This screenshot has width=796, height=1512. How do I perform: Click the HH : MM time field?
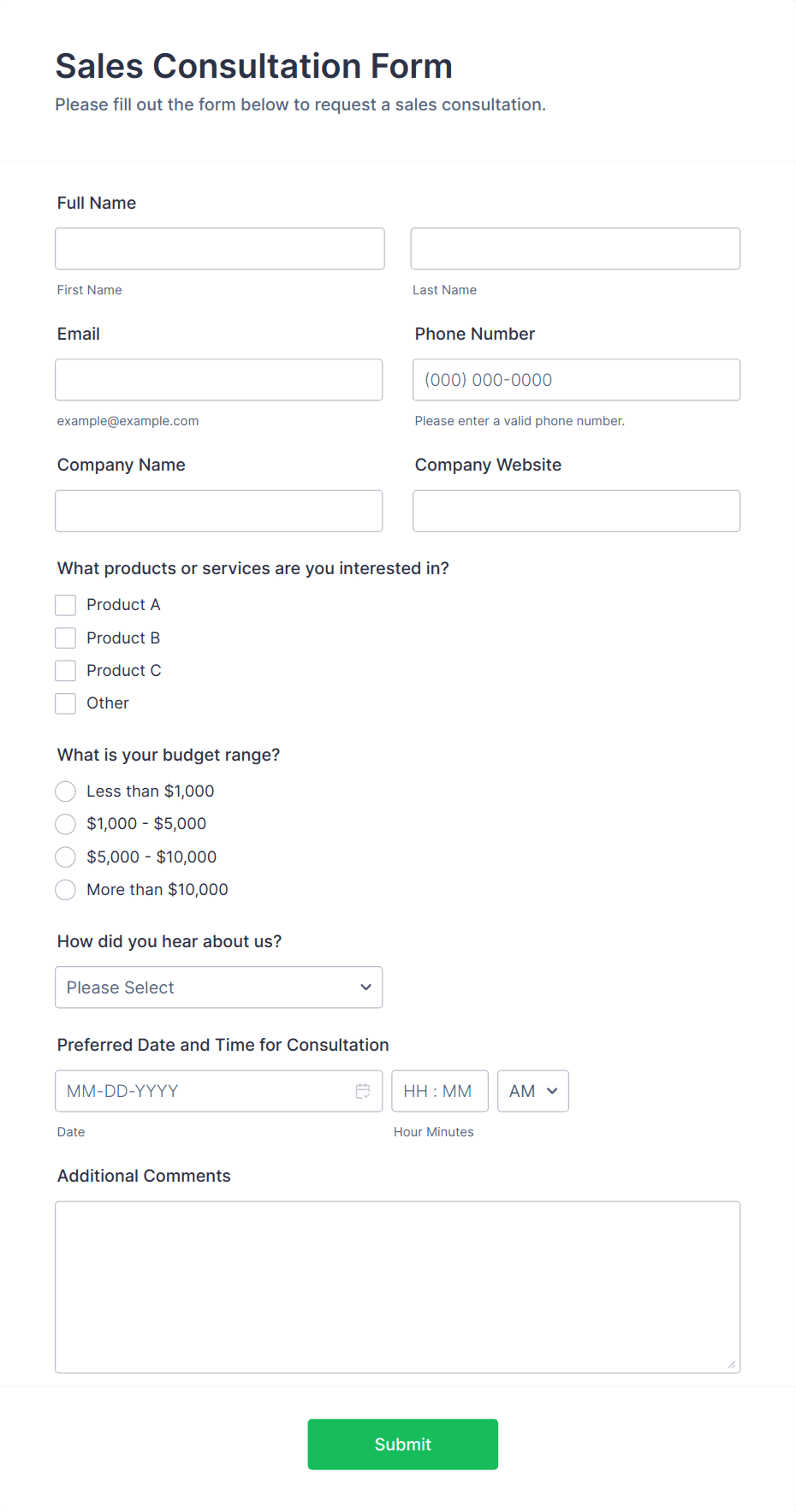coord(439,1090)
